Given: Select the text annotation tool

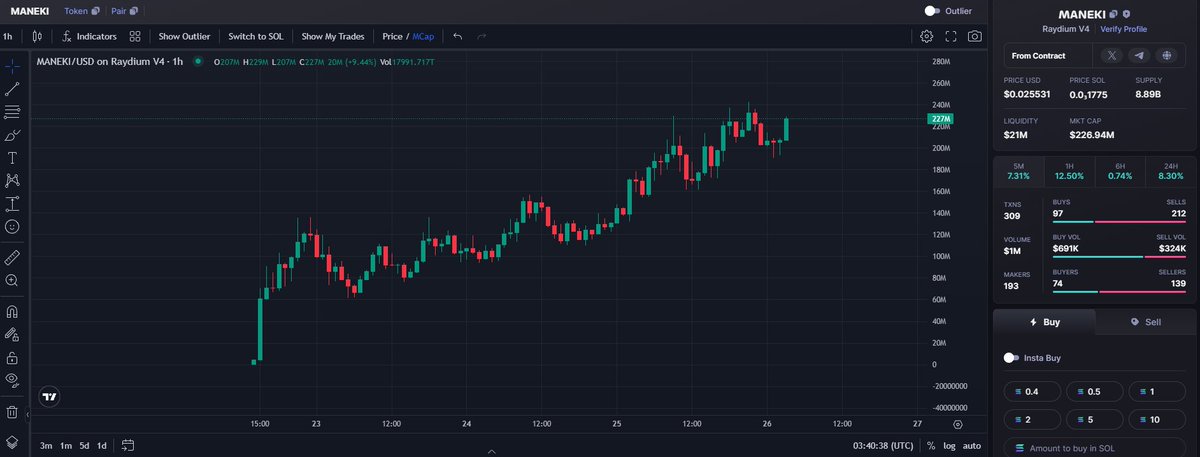Looking at the screenshot, I should pos(12,158).
